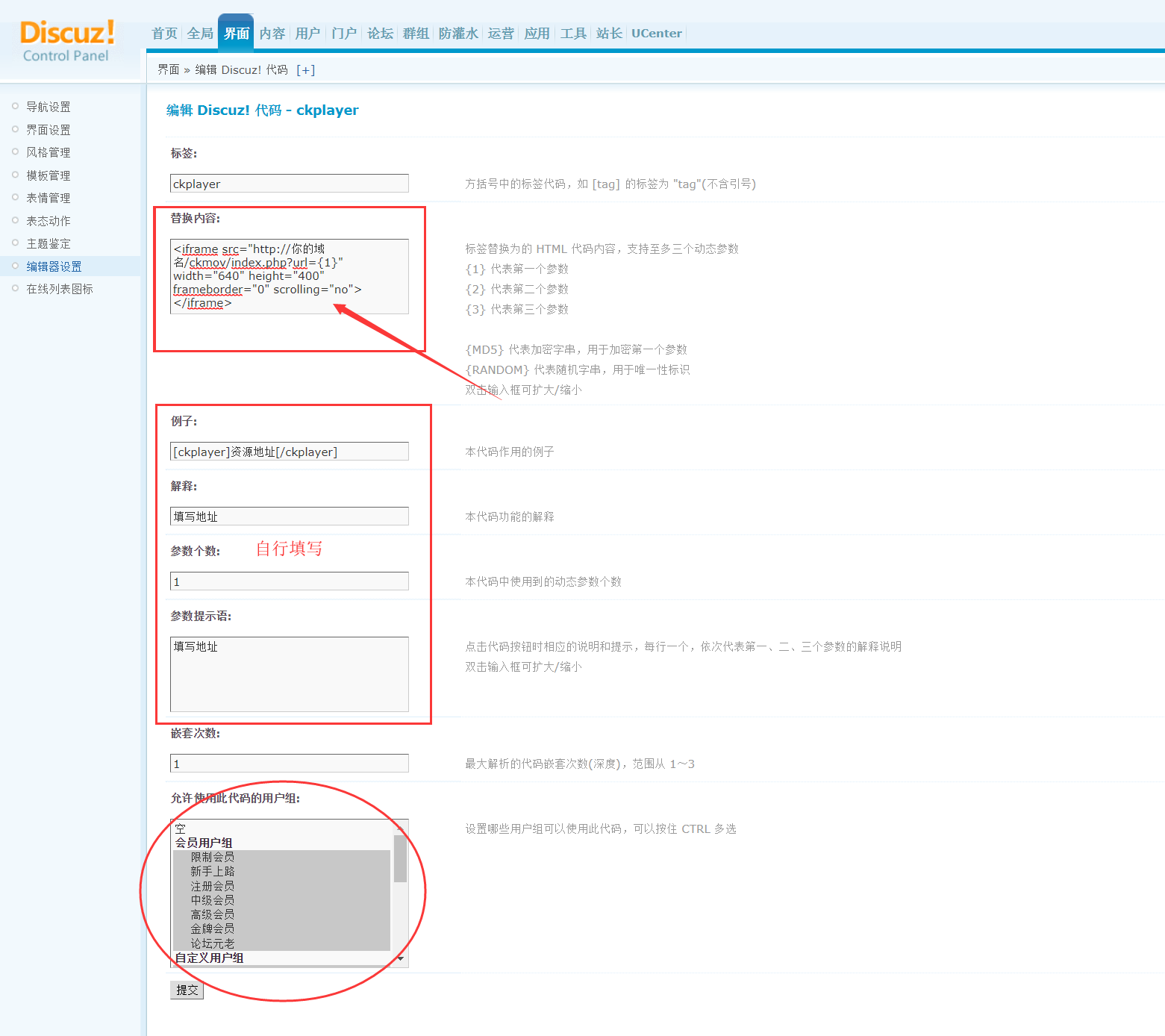The image size is (1165, 1036).
Task: Go to 在线列表图标 in sidebar
Action: 60,289
